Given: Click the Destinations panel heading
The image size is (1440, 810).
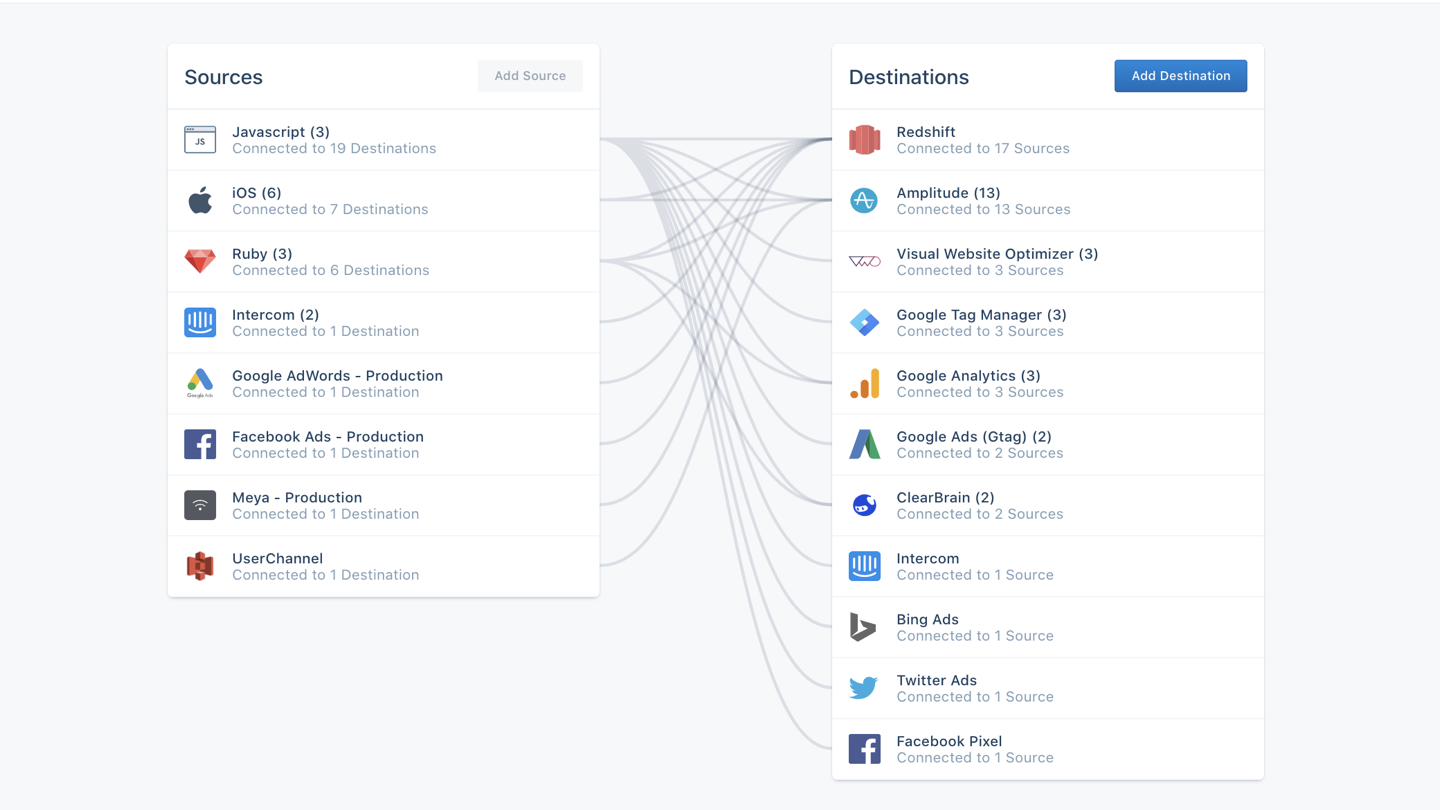Looking at the screenshot, I should [909, 77].
